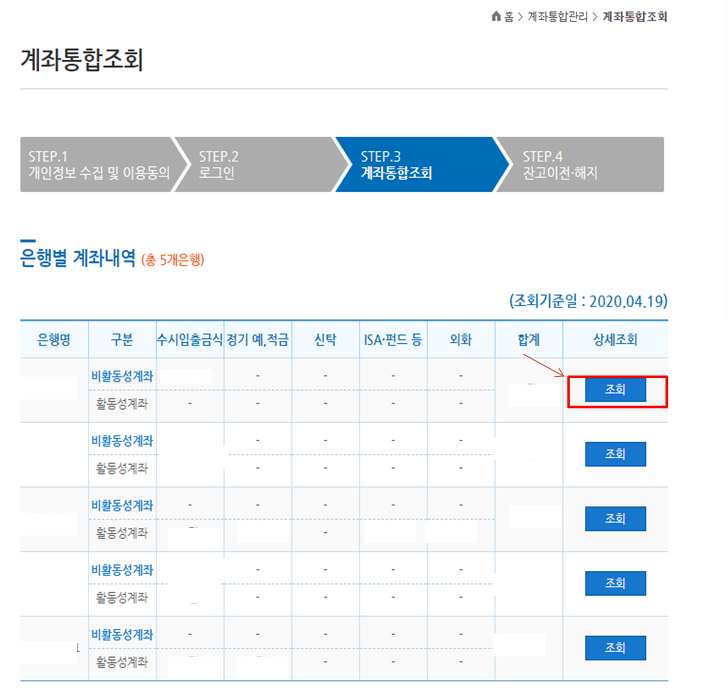Click 조회 button for the first bank
This screenshot has height=695, width=728.
tap(615, 389)
